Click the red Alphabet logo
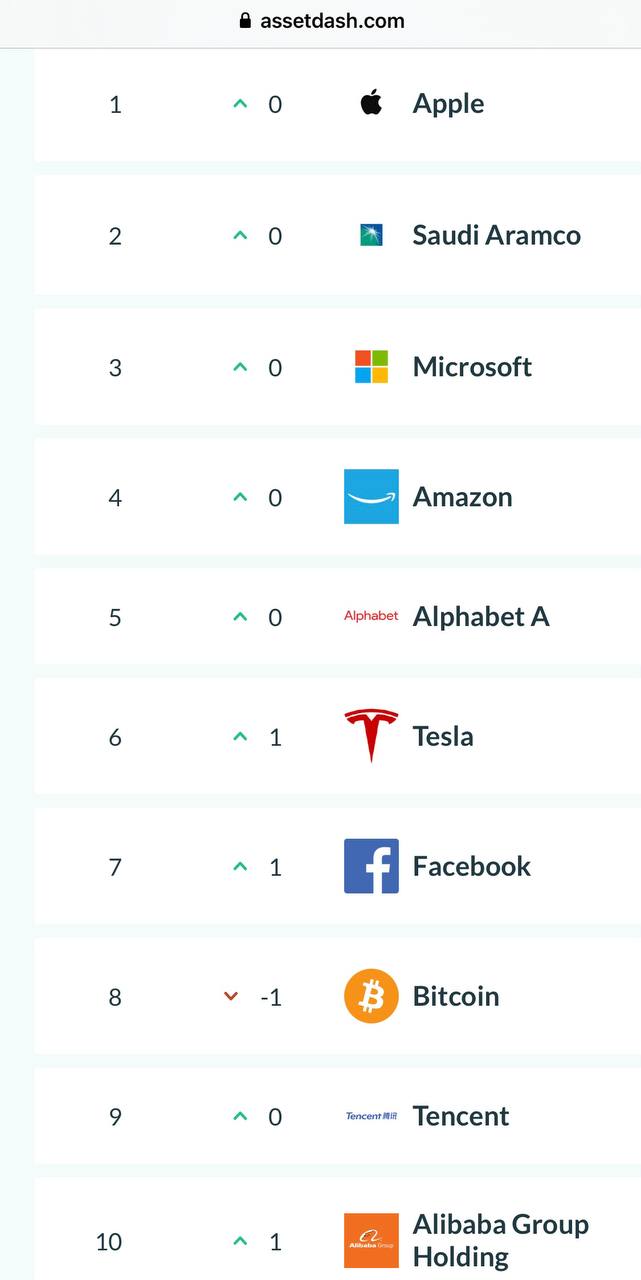 coord(371,616)
